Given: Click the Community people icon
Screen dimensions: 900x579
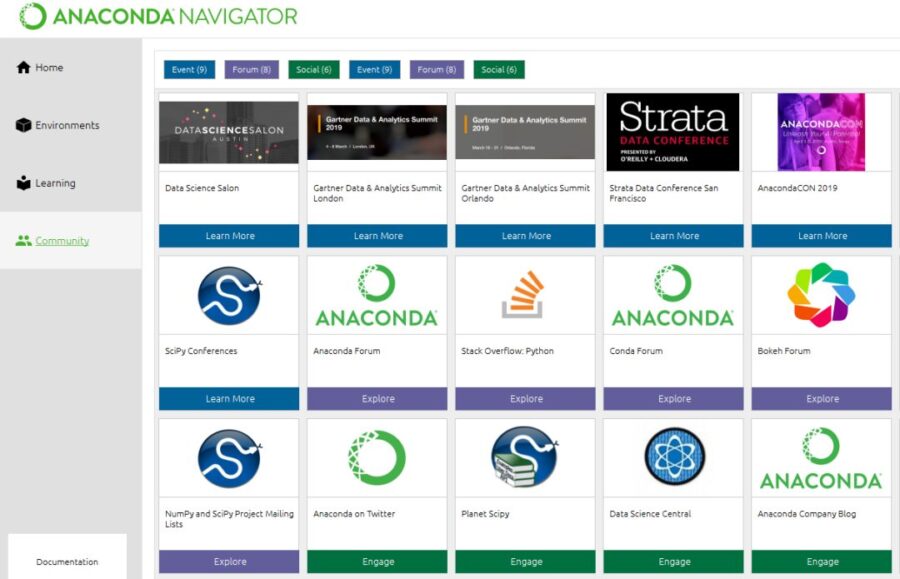Looking at the screenshot, I should tap(24, 241).
